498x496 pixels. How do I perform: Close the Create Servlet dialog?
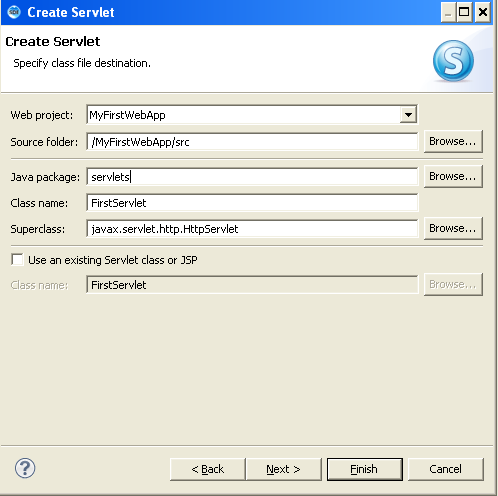coord(482,12)
